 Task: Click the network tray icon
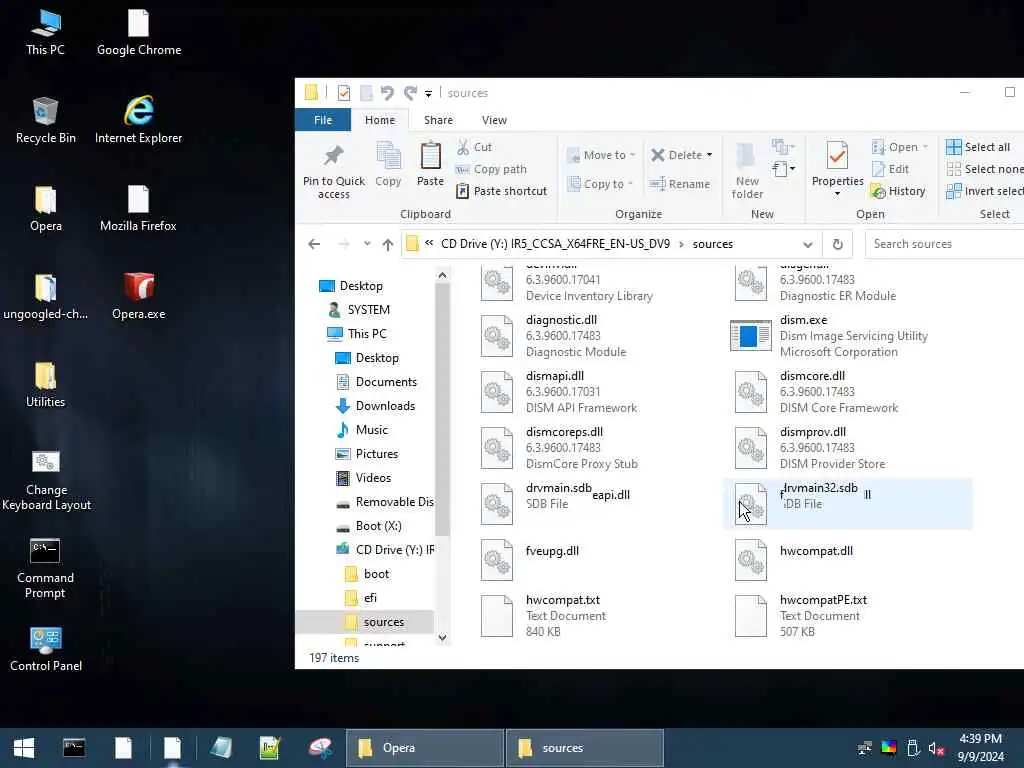click(x=865, y=748)
